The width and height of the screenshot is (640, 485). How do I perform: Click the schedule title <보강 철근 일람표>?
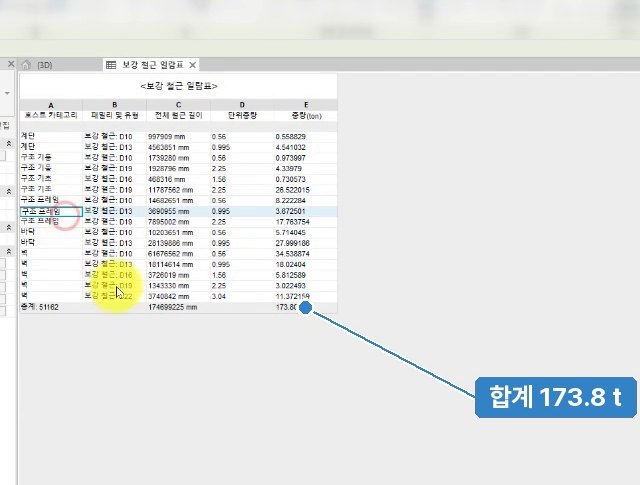[x=179, y=86]
